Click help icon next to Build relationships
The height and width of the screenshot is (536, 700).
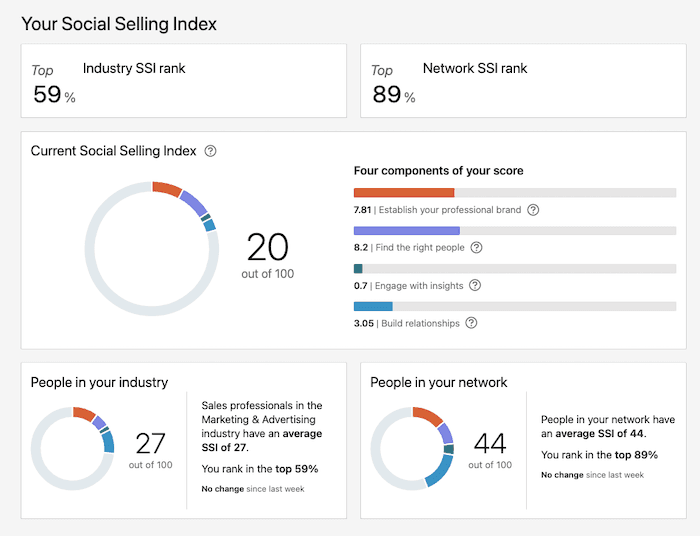click(x=471, y=323)
